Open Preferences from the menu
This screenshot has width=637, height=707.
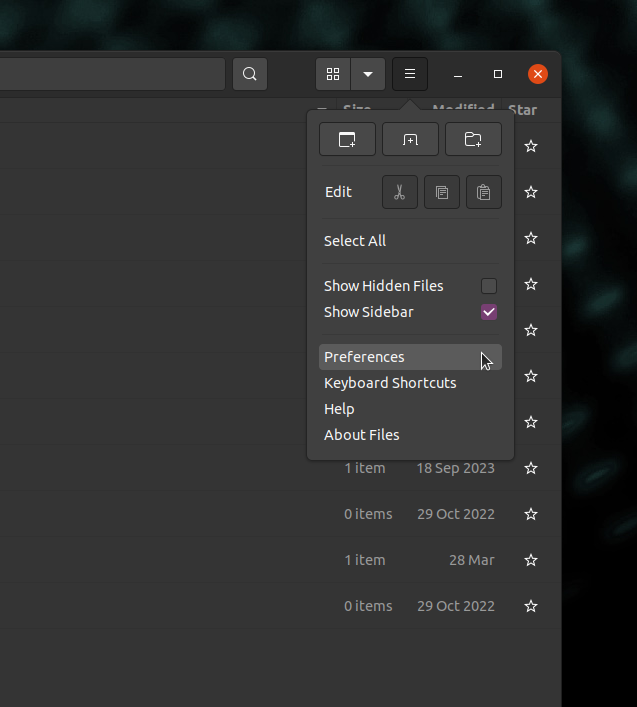(364, 357)
